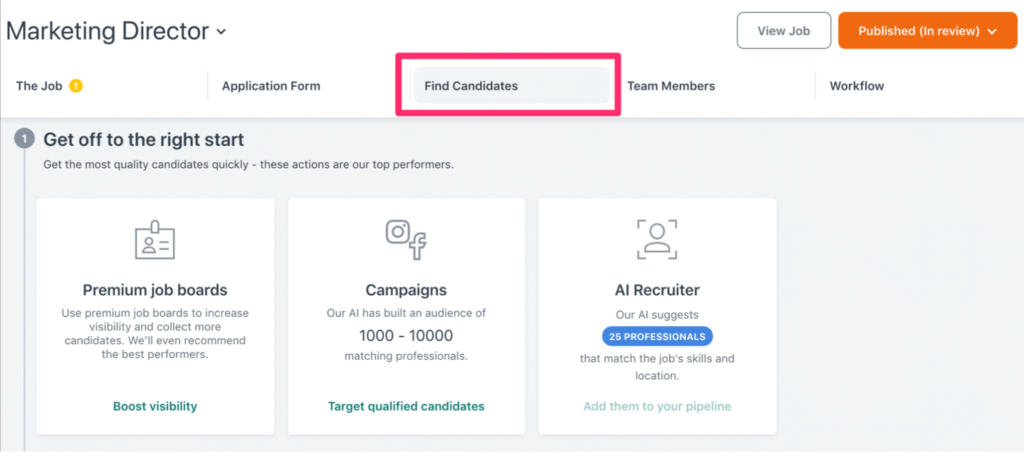Select the Campaigns card heading
This screenshot has width=1024, height=452.
click(x=406, y=290)
